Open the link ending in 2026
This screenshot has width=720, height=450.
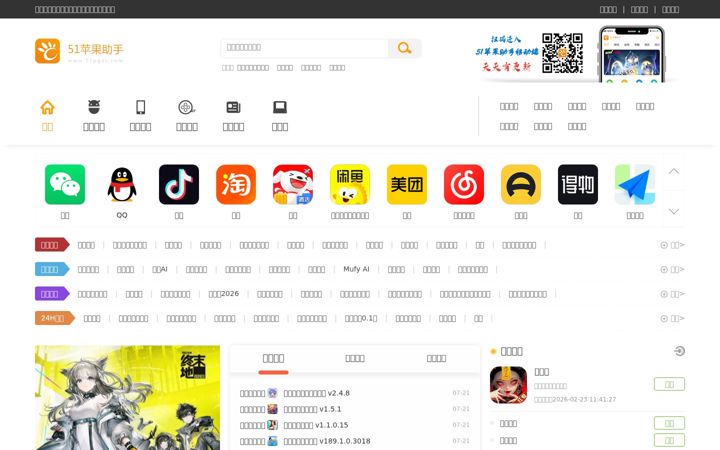point(224,294)
